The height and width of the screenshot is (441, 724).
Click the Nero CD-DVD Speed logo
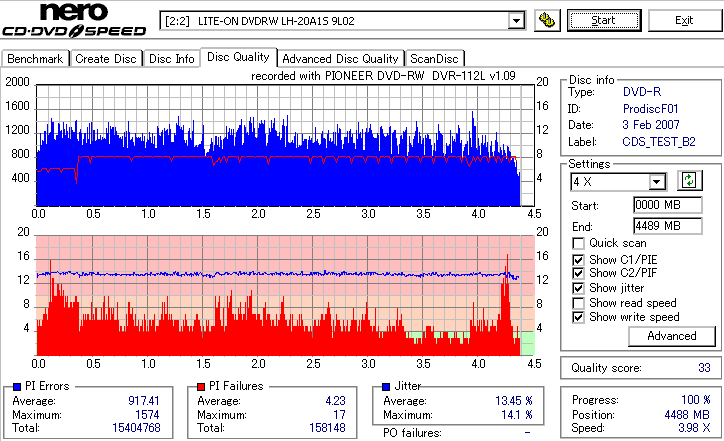pyautogui.click(x=74, y=20)
